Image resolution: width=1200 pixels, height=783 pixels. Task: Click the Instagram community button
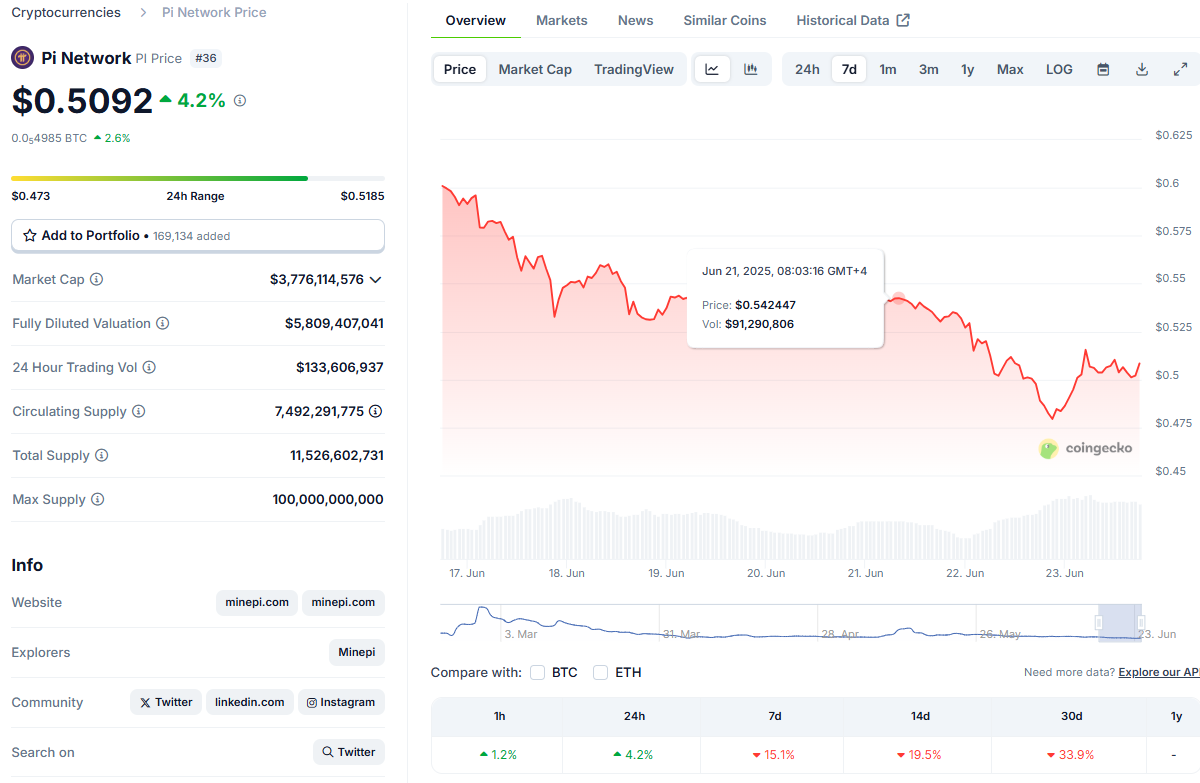click(x=341, y=702)
